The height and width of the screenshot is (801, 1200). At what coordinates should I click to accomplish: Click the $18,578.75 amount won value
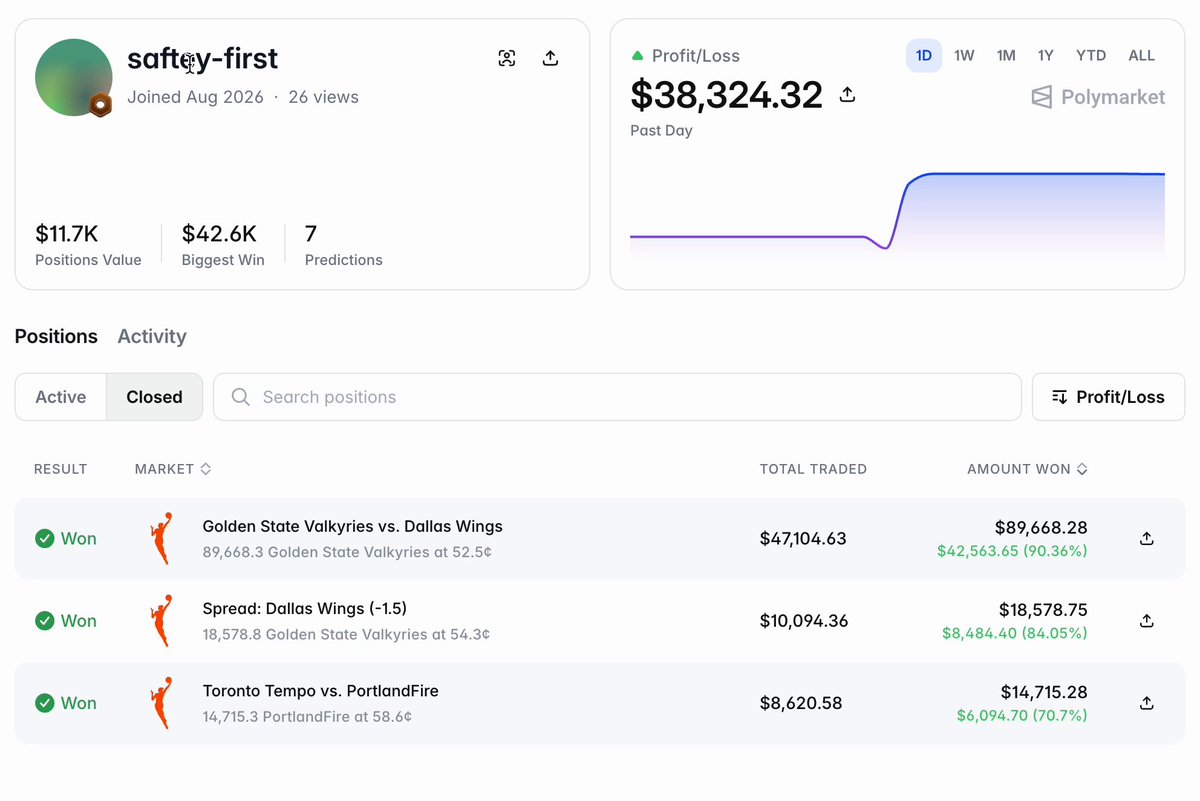click(x=1043, y=610)
